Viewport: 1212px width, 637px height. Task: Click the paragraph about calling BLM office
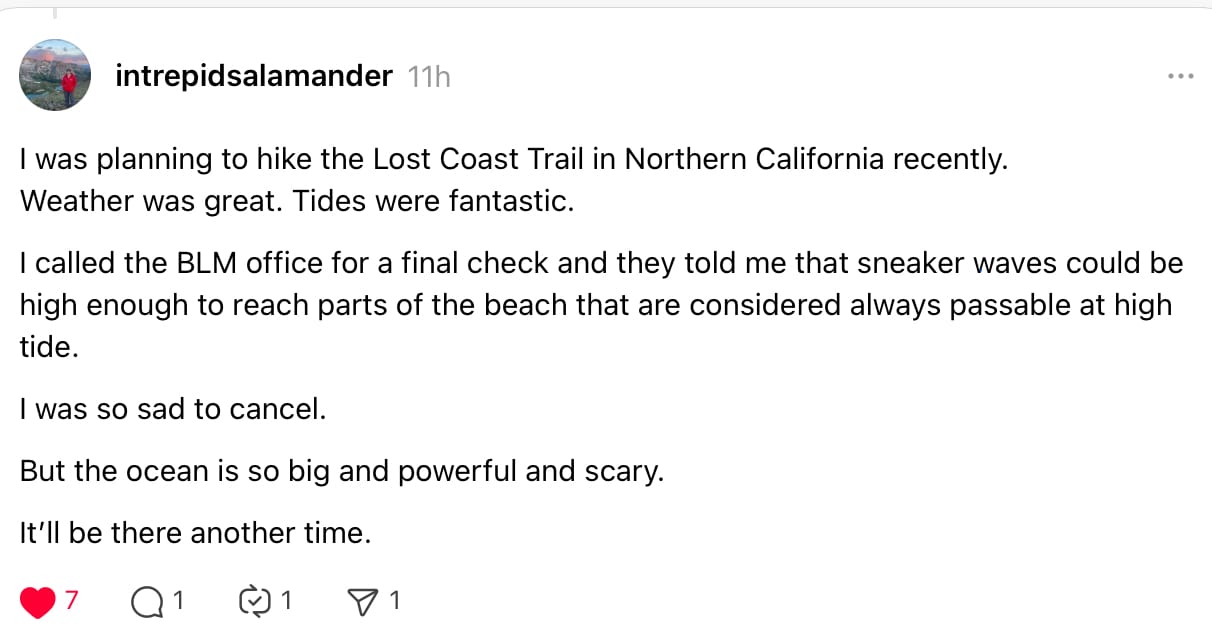[x=601, y=305]
